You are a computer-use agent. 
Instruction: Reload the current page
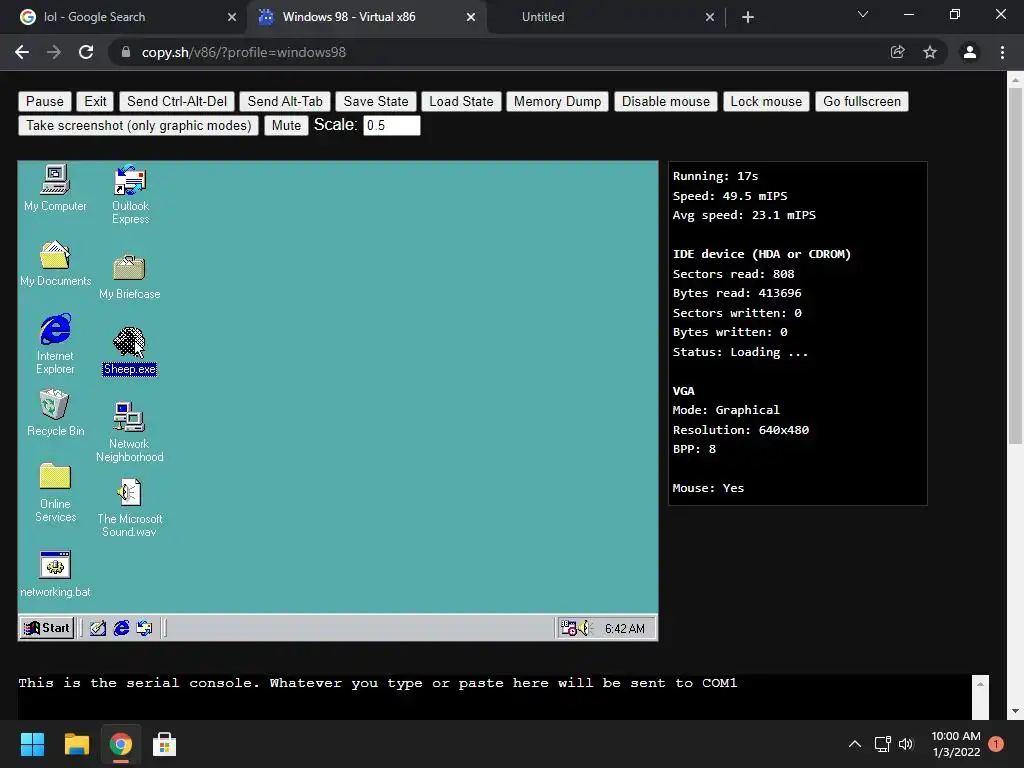(86, 52)
